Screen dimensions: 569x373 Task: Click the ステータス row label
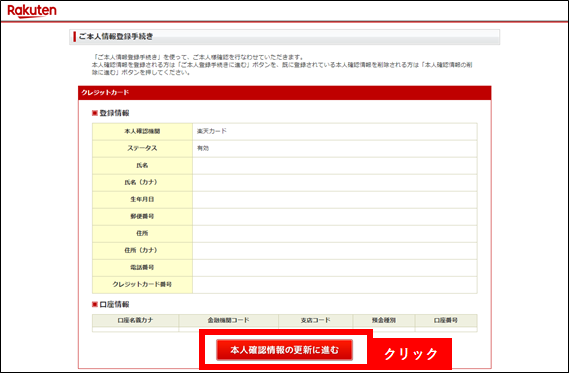pos(142,148)
